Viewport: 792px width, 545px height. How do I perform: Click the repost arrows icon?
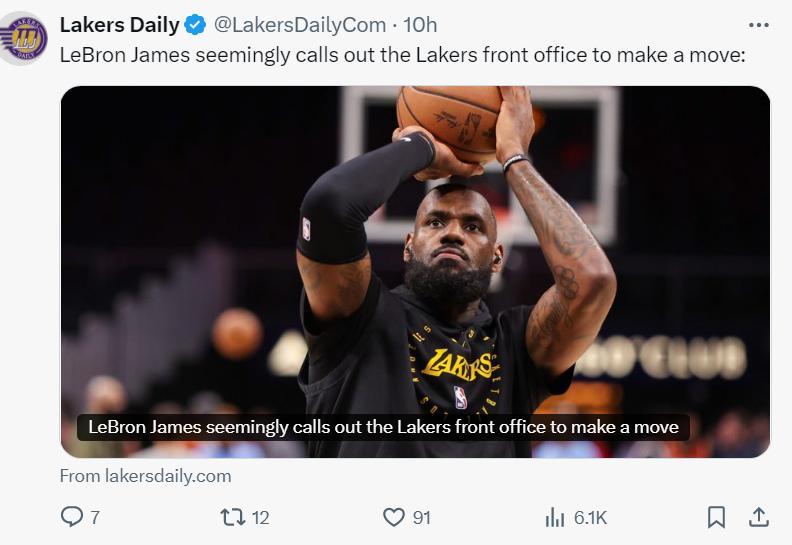pos(231,517)
